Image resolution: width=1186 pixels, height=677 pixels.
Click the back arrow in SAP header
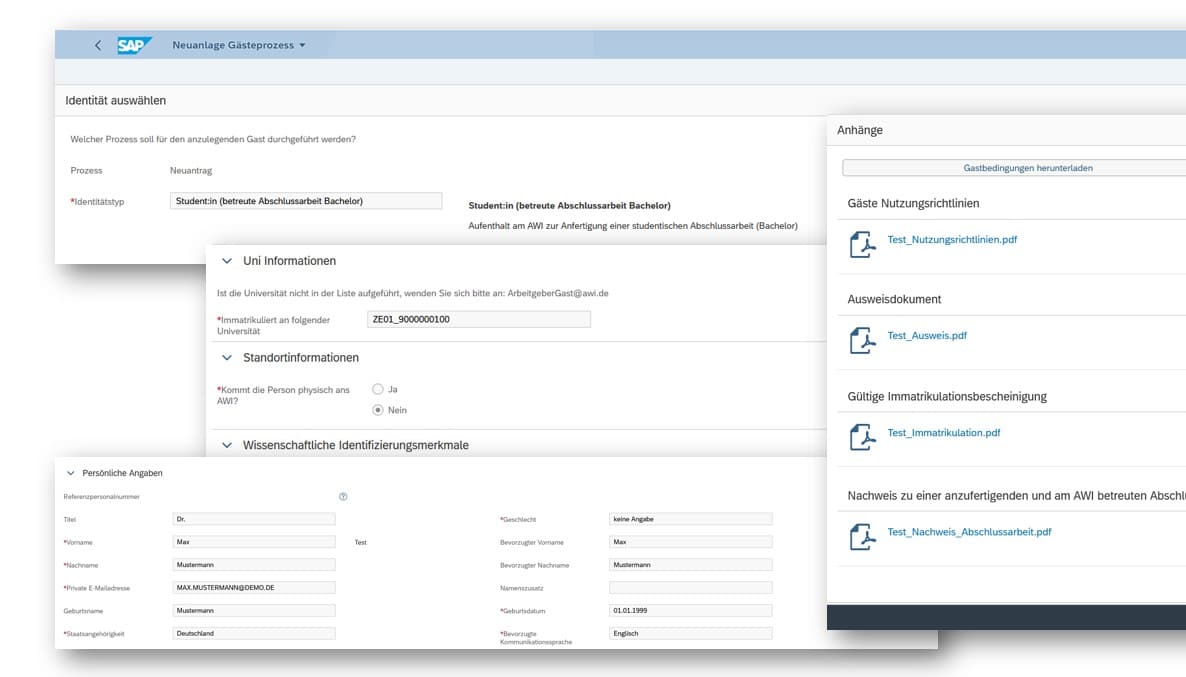click(97, 45)
